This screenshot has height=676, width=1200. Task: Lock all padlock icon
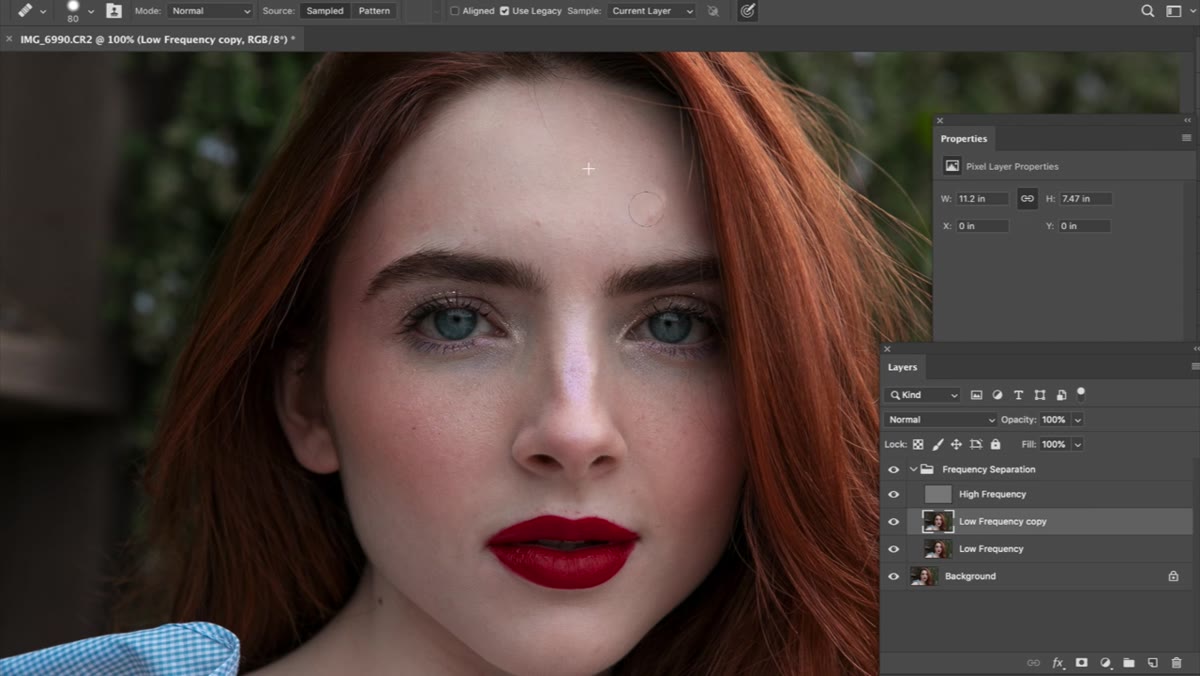point(995,444)
